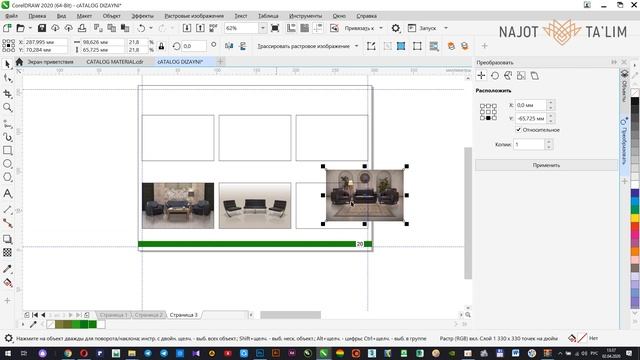Switch to CATALOG MATERIAL.cdr tab

click(115, 62)
